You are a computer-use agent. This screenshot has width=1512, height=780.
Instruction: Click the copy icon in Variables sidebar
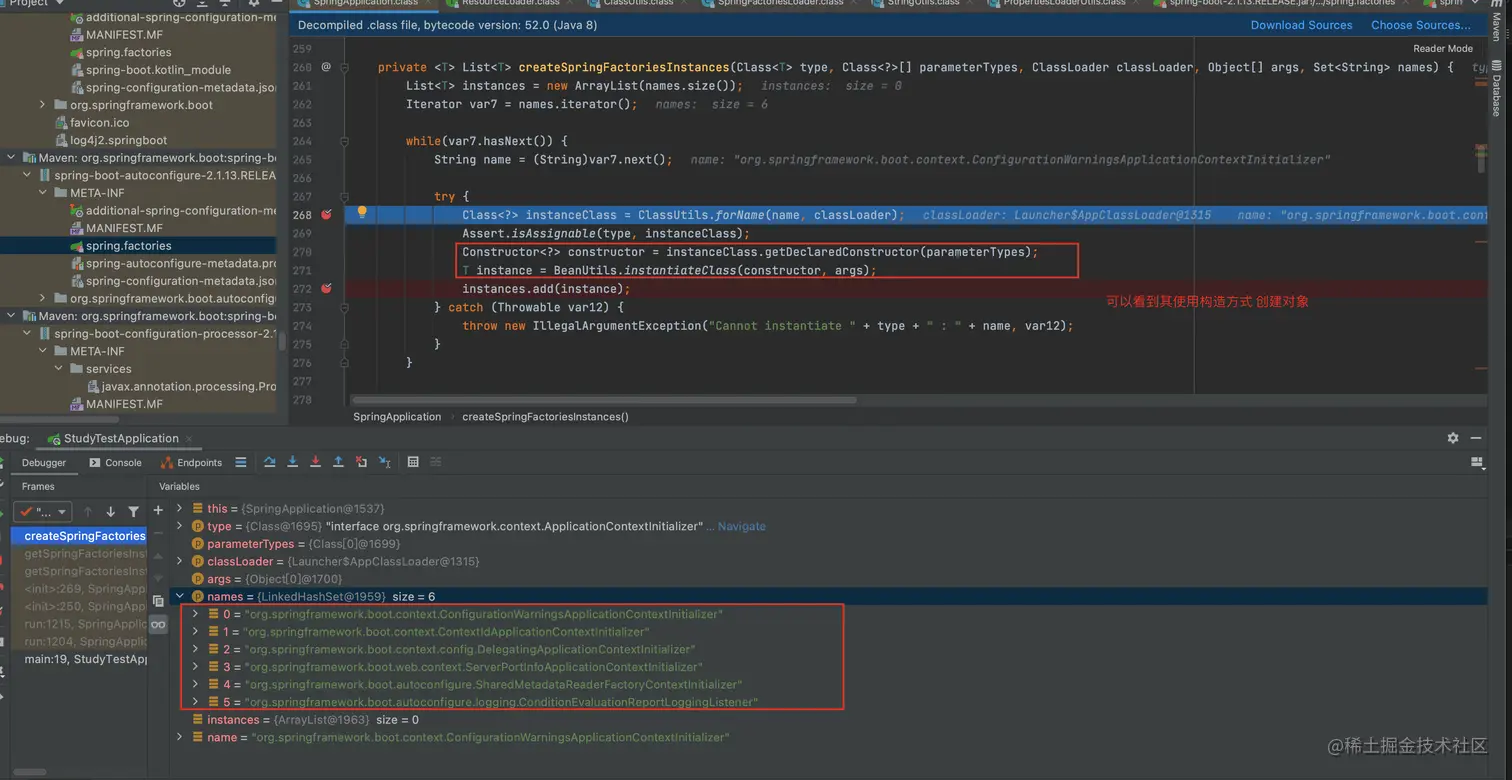tap(158, 601)
